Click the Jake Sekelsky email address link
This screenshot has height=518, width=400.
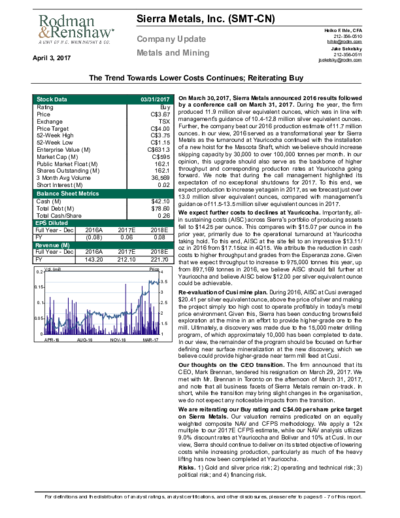pyautogui.click(x=340, y=60)
